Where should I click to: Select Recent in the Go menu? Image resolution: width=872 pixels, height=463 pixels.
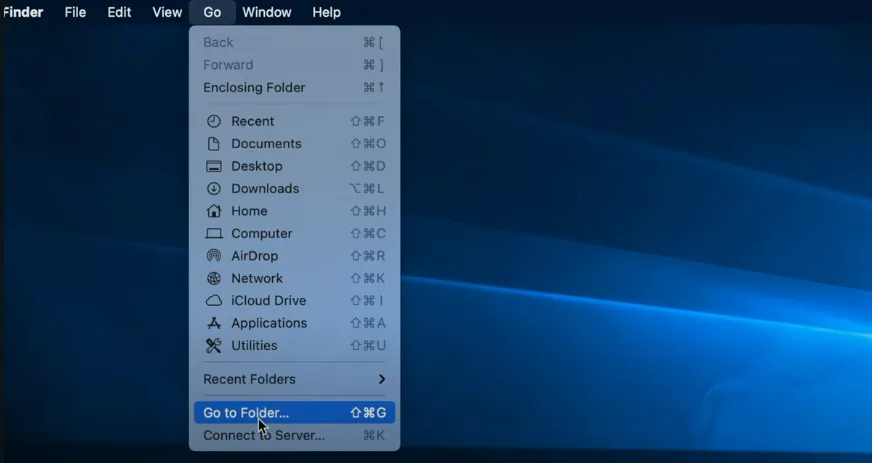pyautogui.click(x=294, y=121)
